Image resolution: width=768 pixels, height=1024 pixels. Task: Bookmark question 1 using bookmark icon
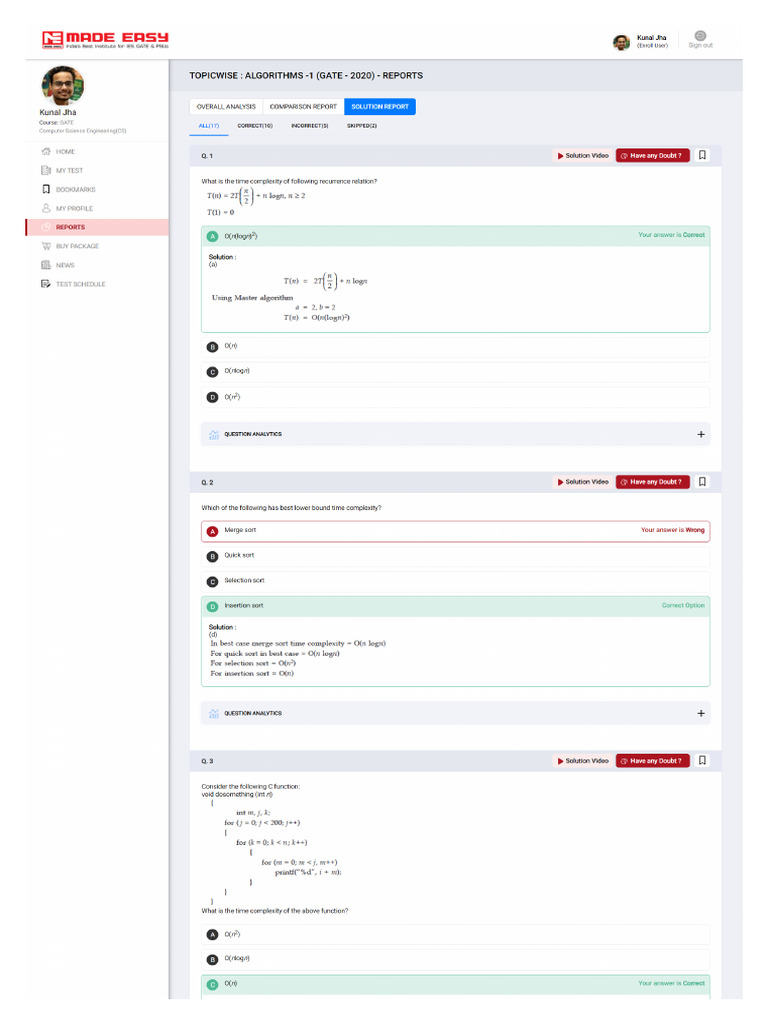[703, 155]
